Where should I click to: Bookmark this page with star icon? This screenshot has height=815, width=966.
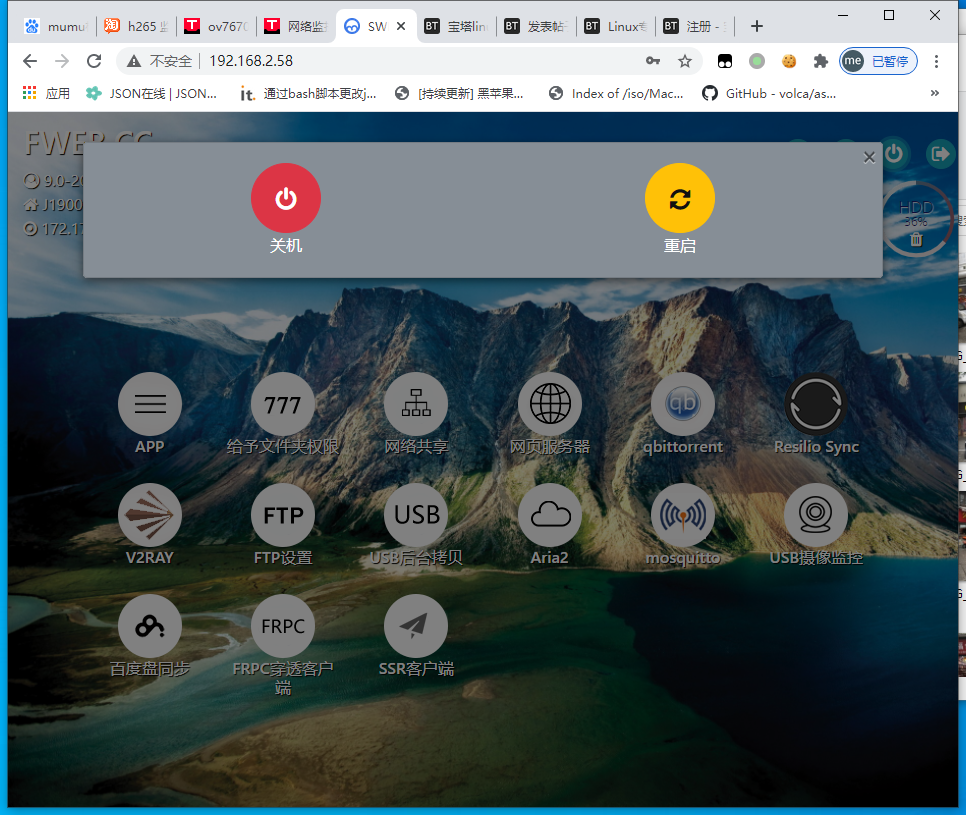pos(685,61)
